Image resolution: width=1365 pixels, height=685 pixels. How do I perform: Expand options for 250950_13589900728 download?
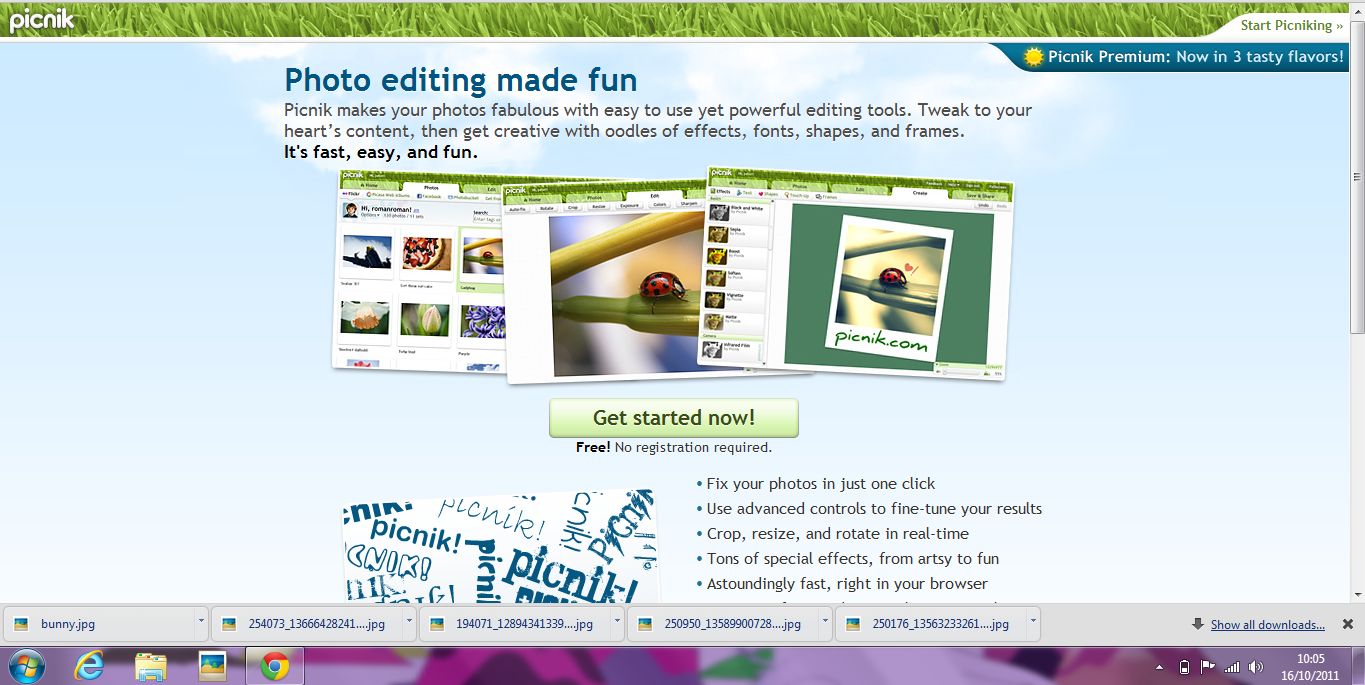tap(825, 621)
